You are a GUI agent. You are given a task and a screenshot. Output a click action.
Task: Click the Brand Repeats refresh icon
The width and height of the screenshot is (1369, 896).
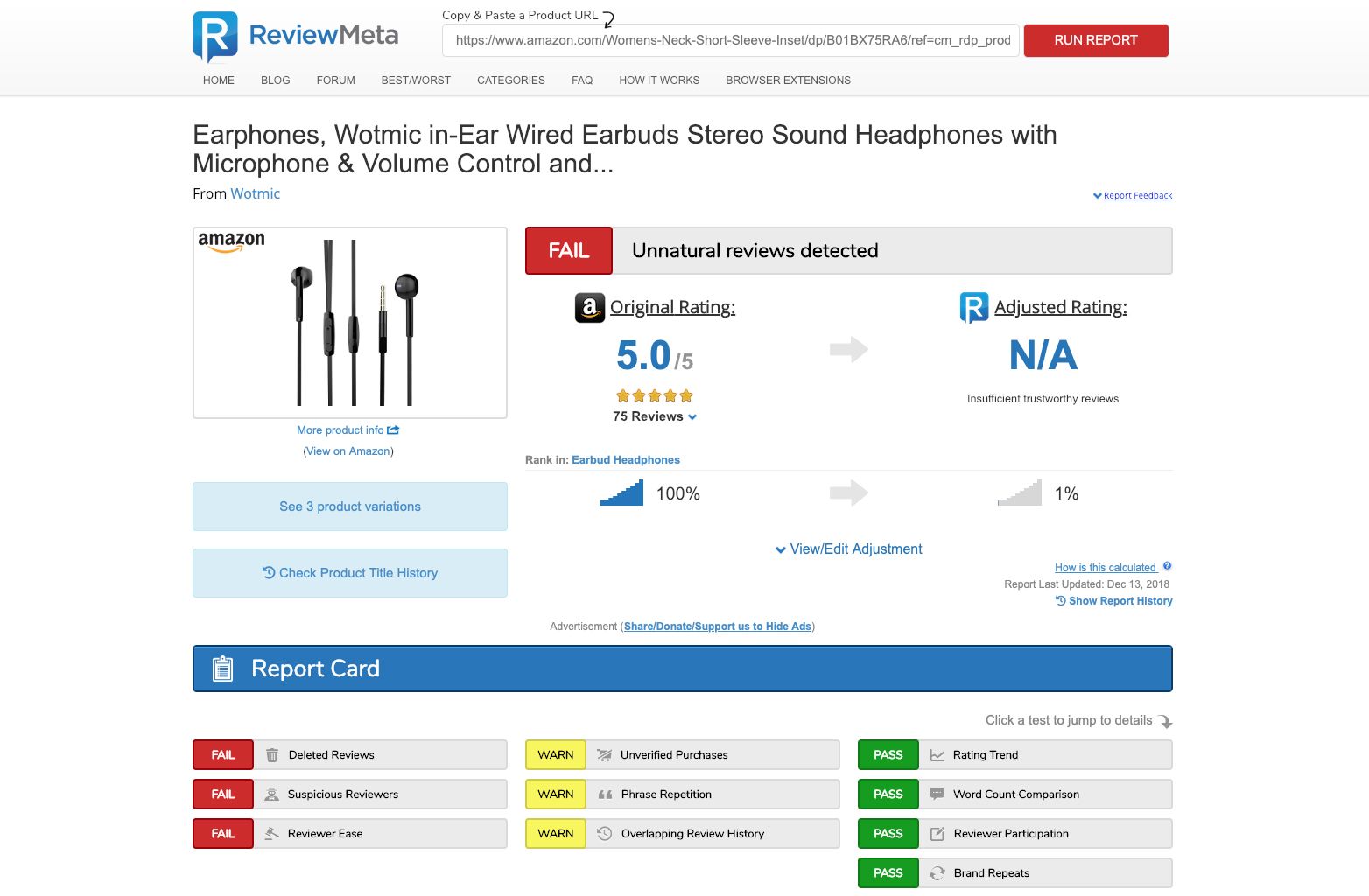click(937, 873)
